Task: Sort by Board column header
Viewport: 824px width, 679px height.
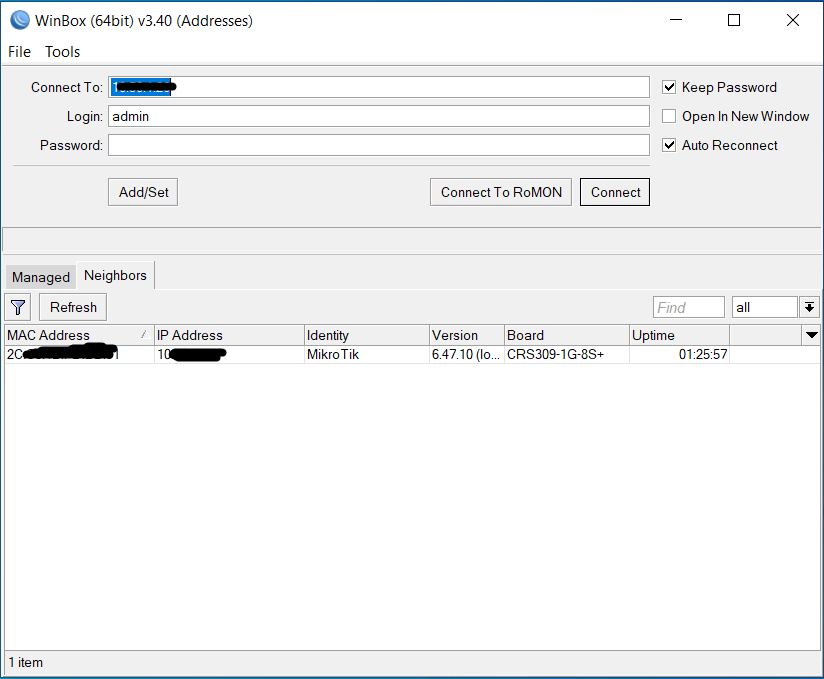Action: click(x=566, y=335)
